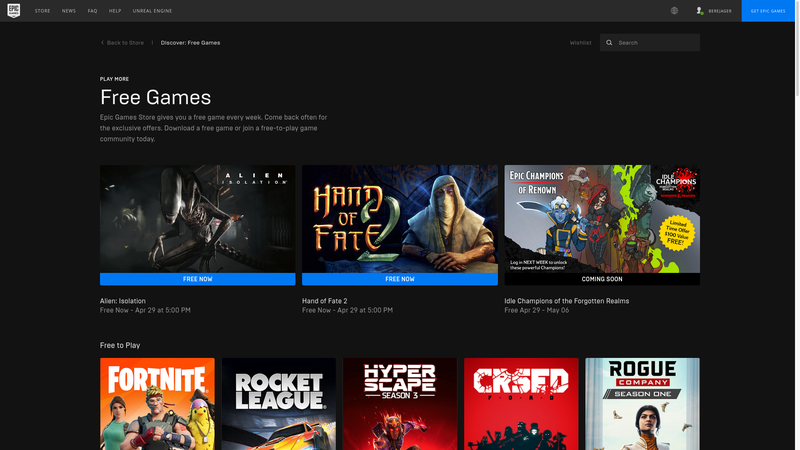This screenshot has height=450, width=800.
Task: Open the Rocket League game tile
Action: point(279,404)
